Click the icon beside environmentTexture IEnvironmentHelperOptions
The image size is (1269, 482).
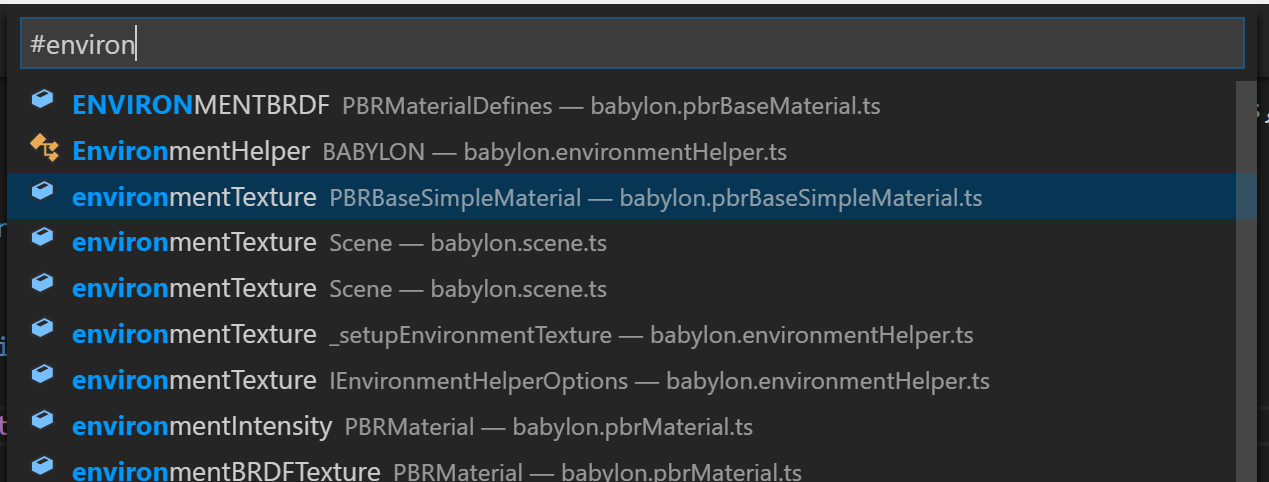click(x=42, y=374)
